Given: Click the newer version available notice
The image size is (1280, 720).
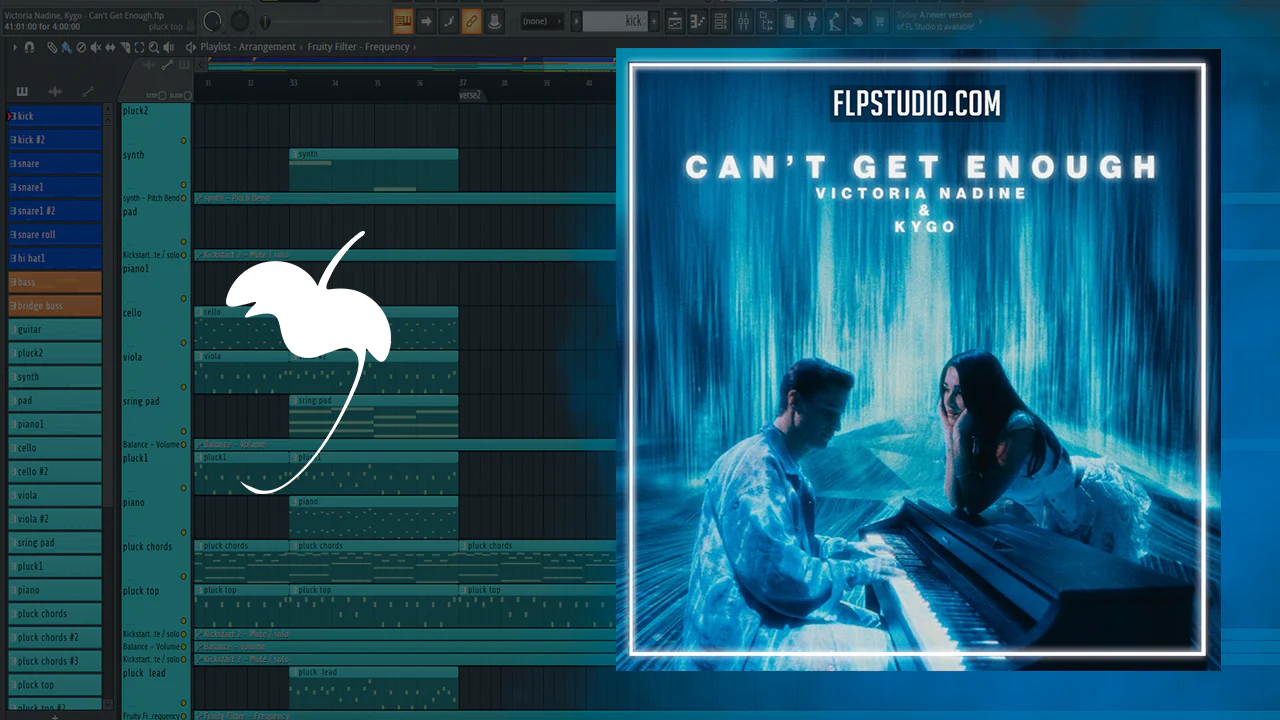Looking at the screenshot, I should tap(934, 21).
